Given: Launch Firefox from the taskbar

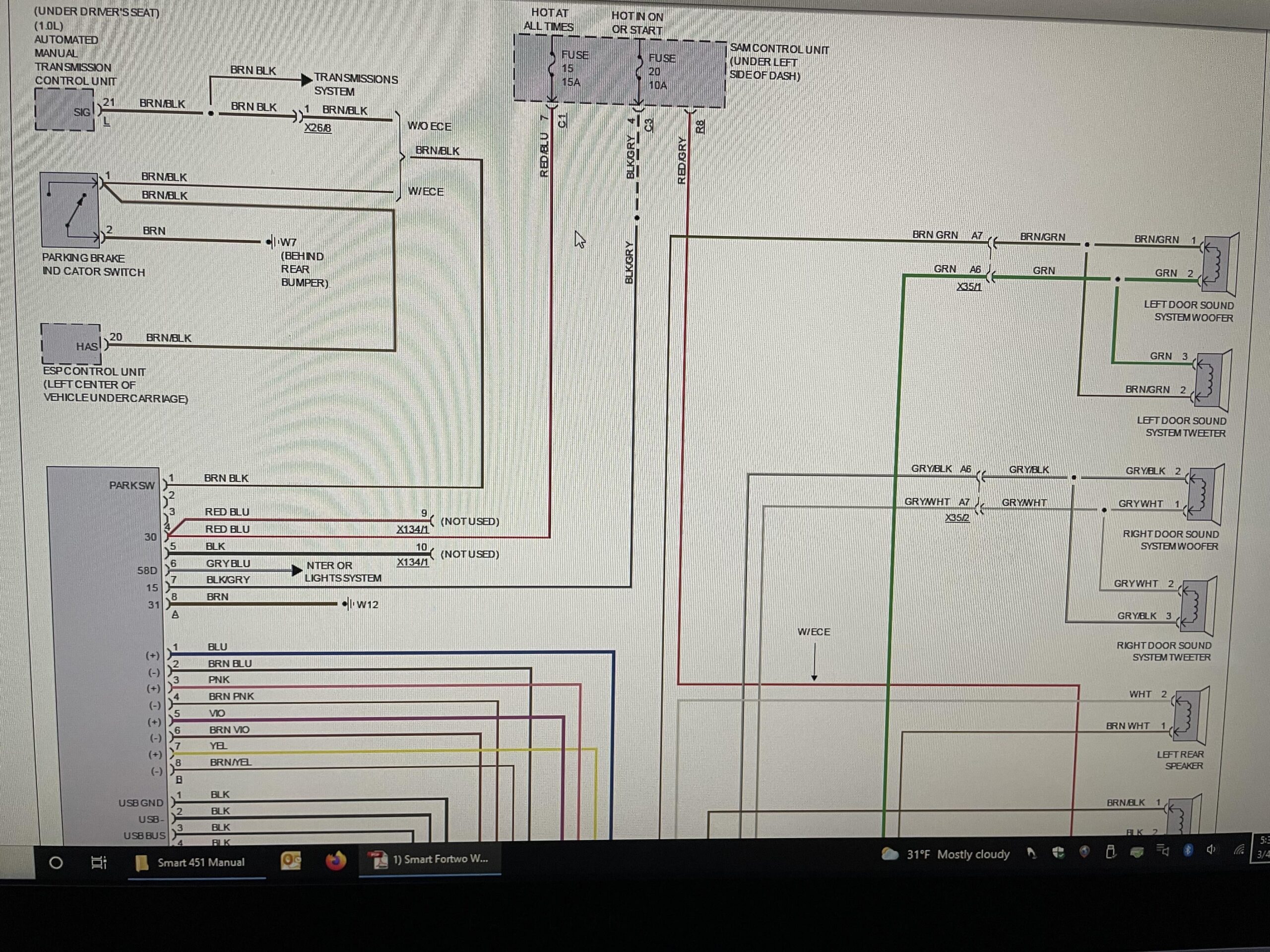Looking at the screenshot, I should coord(335,861).
